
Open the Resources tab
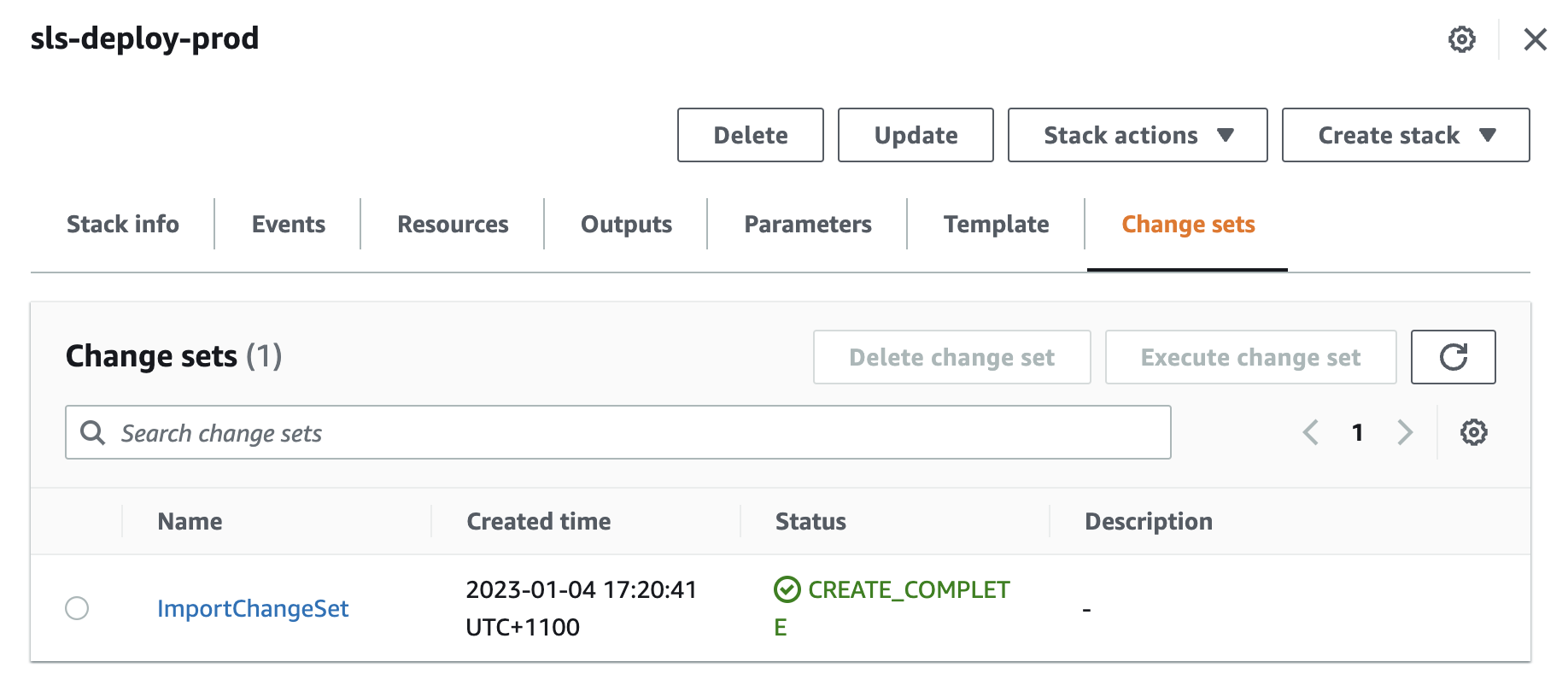click(453, 224)
